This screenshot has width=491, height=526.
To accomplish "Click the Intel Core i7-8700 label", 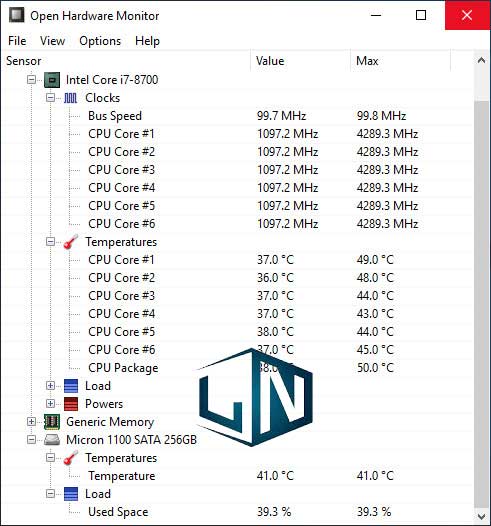I will click(x=112, y=80).
